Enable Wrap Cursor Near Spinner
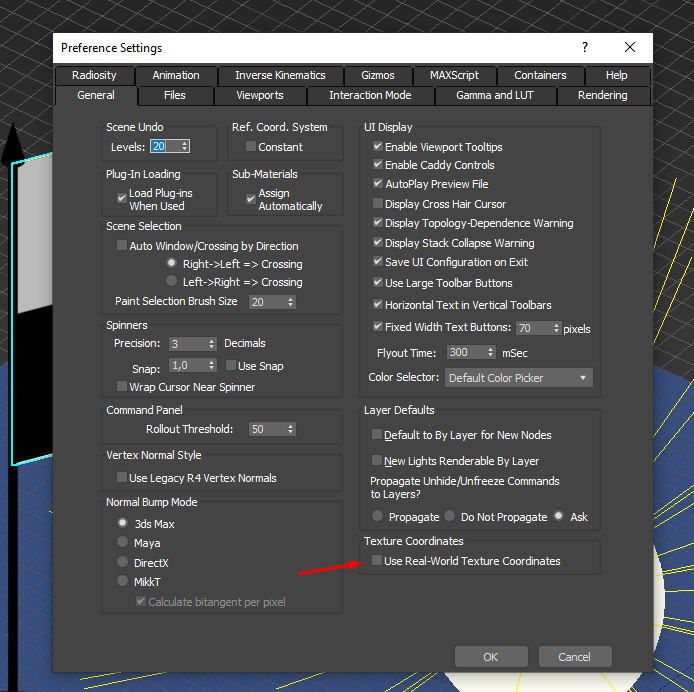Screen dimensions: 694x692 click(122, 386)
